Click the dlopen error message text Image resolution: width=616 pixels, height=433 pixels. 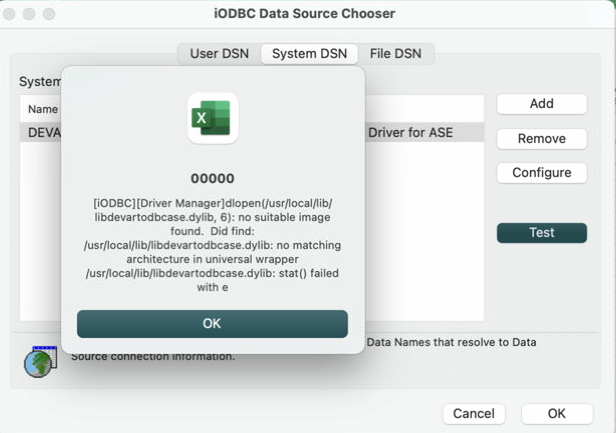point(213,245)
